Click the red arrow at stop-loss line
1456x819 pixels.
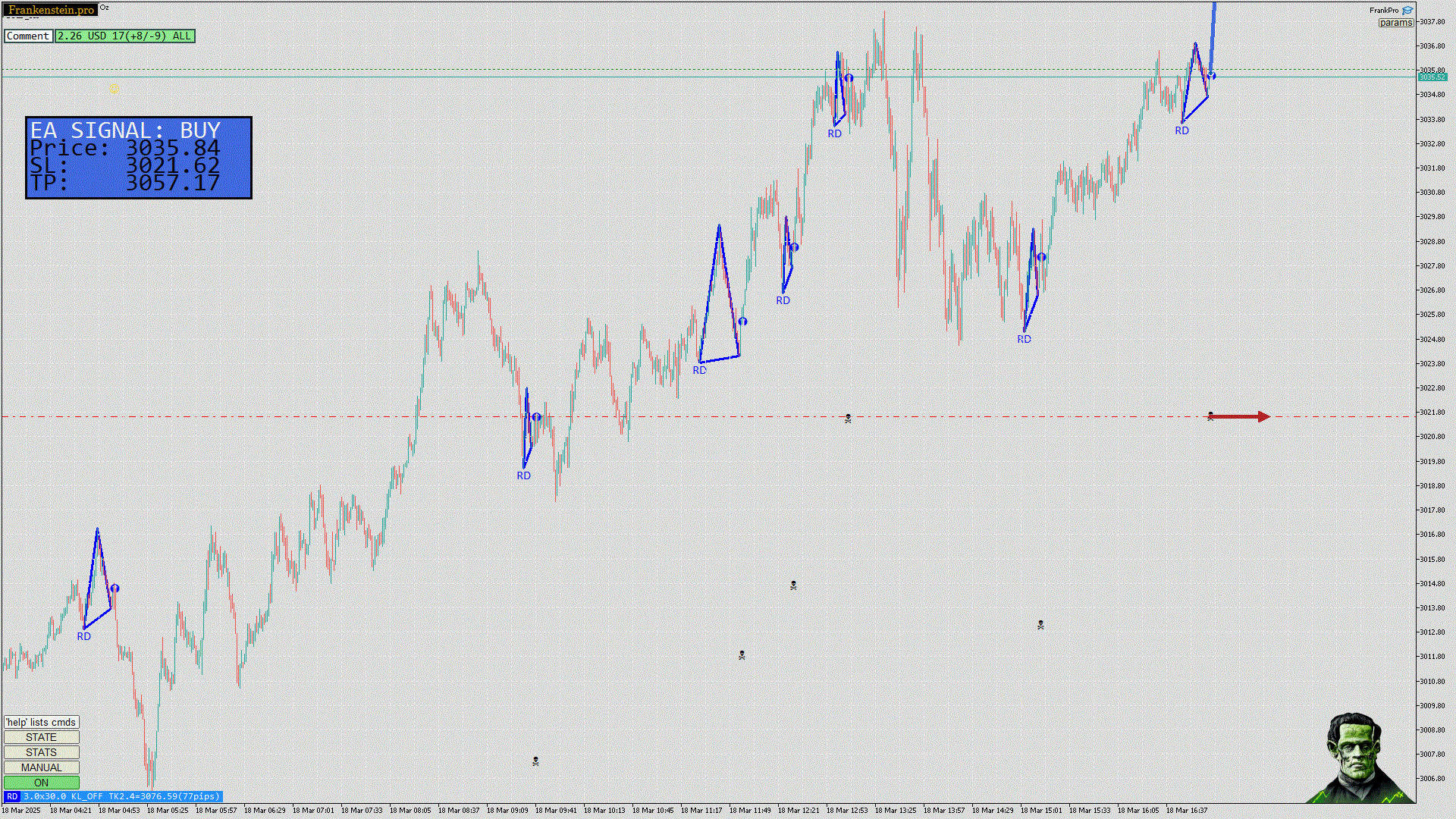[1238, 416]
